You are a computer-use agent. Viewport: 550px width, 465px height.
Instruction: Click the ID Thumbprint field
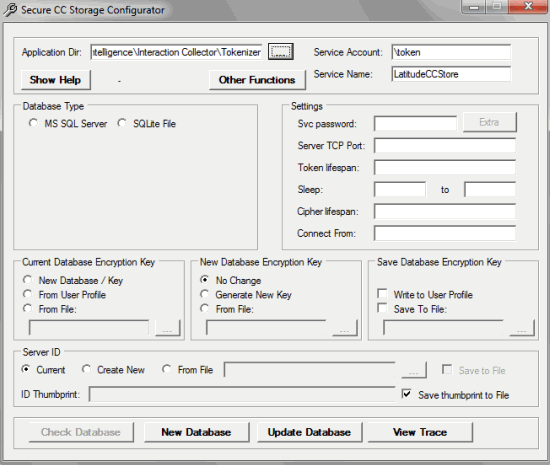[x=242, y=394]
